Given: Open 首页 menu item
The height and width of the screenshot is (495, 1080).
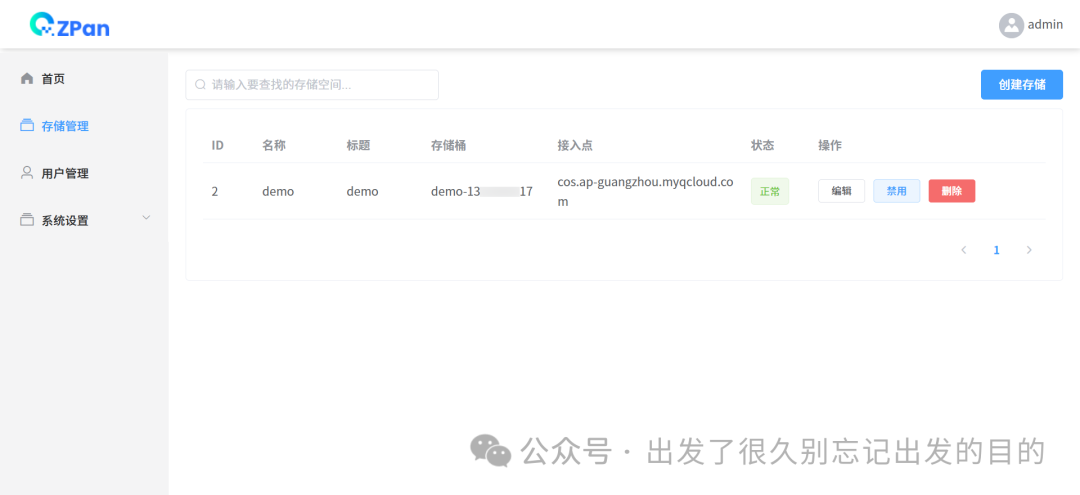Looking at the screenshot, I should [x=53, y=79].
